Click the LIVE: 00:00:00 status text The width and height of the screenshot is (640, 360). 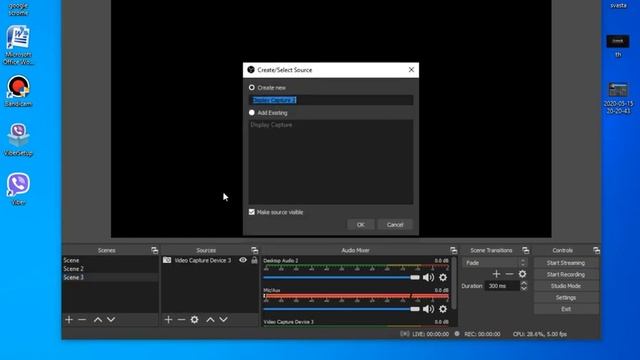click(430, 334)
